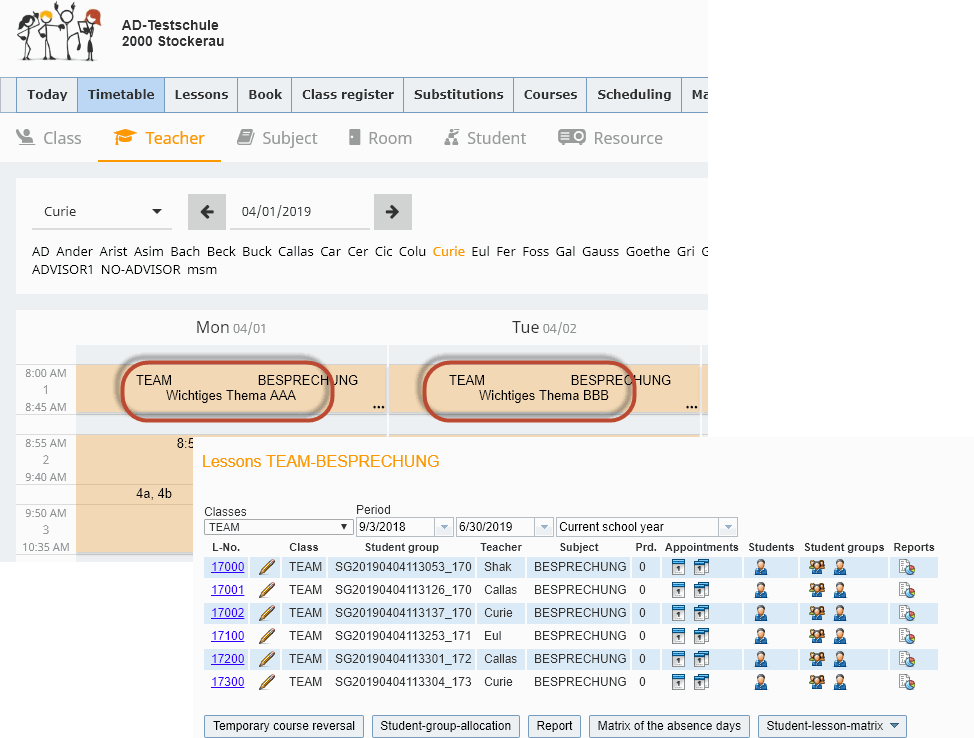Screen dimensions: 974x738
Task: Switch to Subject timetable view
Action: pyautogui.click(x=278, y=138)
